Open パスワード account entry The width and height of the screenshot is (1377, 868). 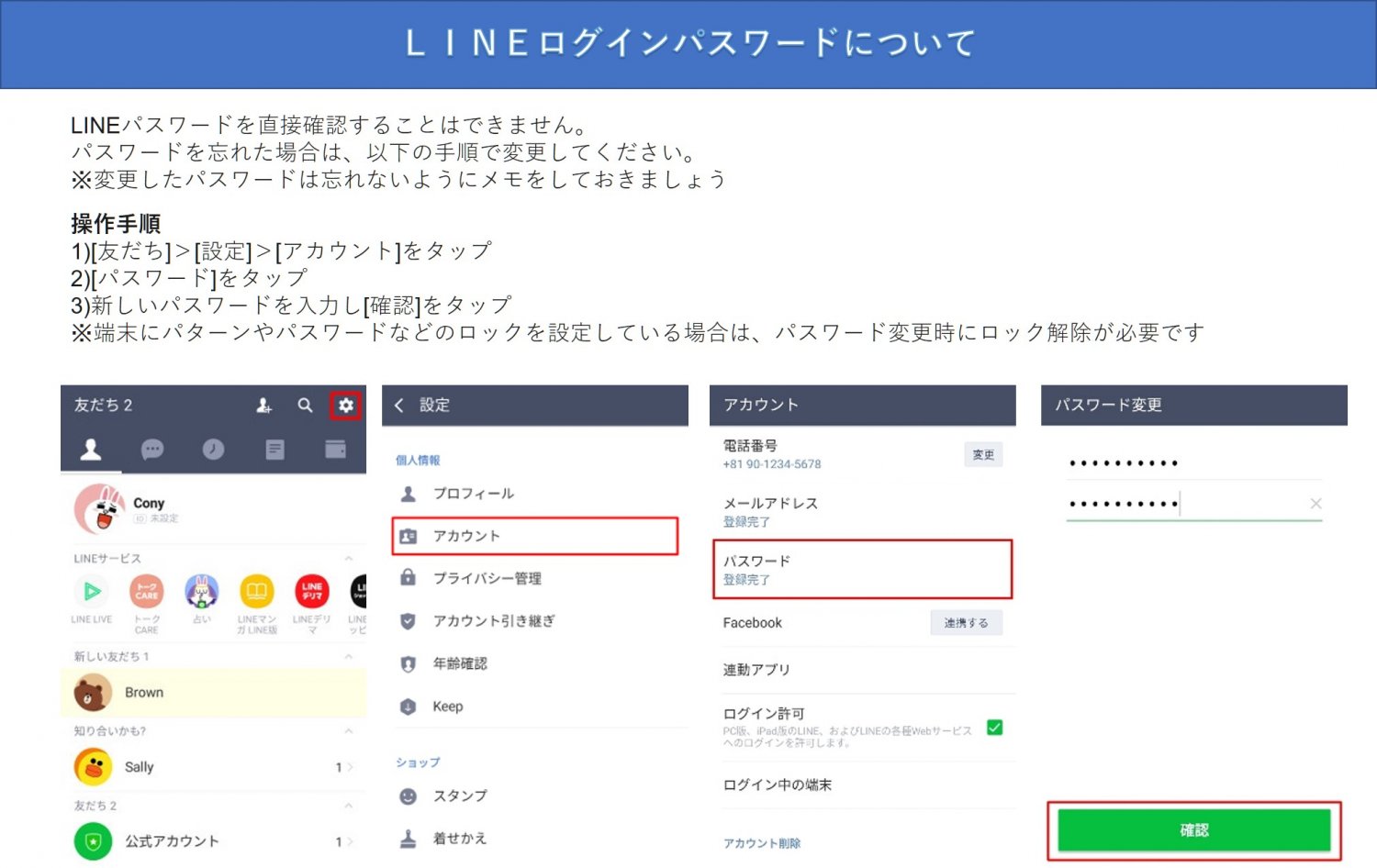click(863, 570)
